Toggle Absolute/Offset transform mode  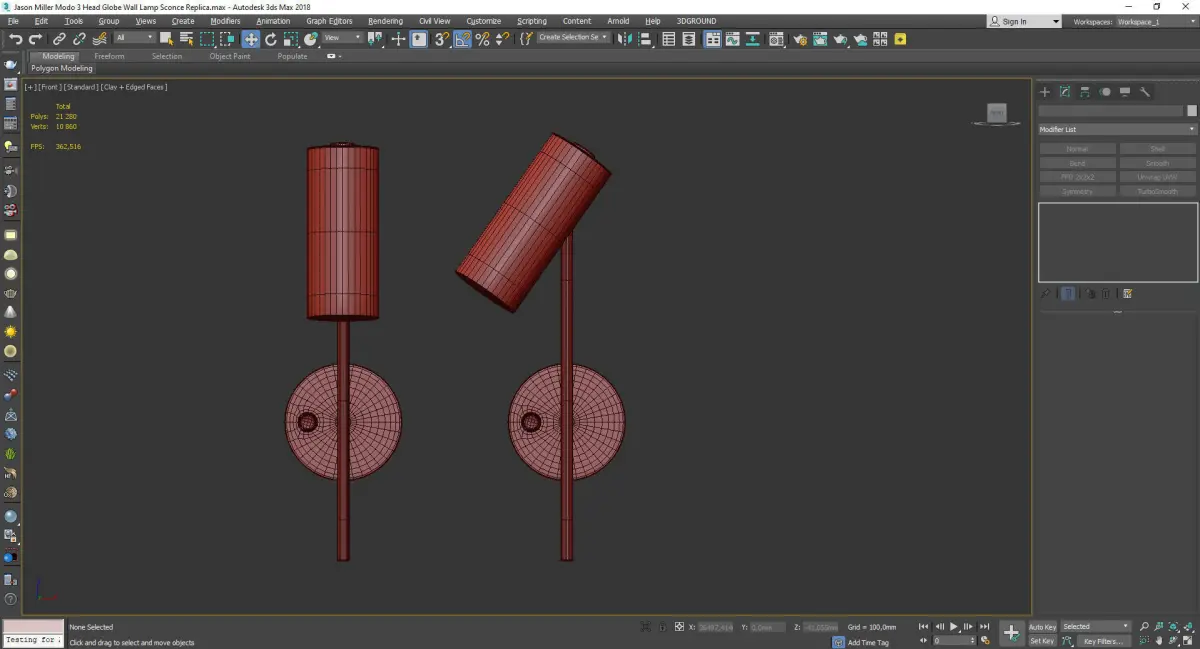pos(680,626)
